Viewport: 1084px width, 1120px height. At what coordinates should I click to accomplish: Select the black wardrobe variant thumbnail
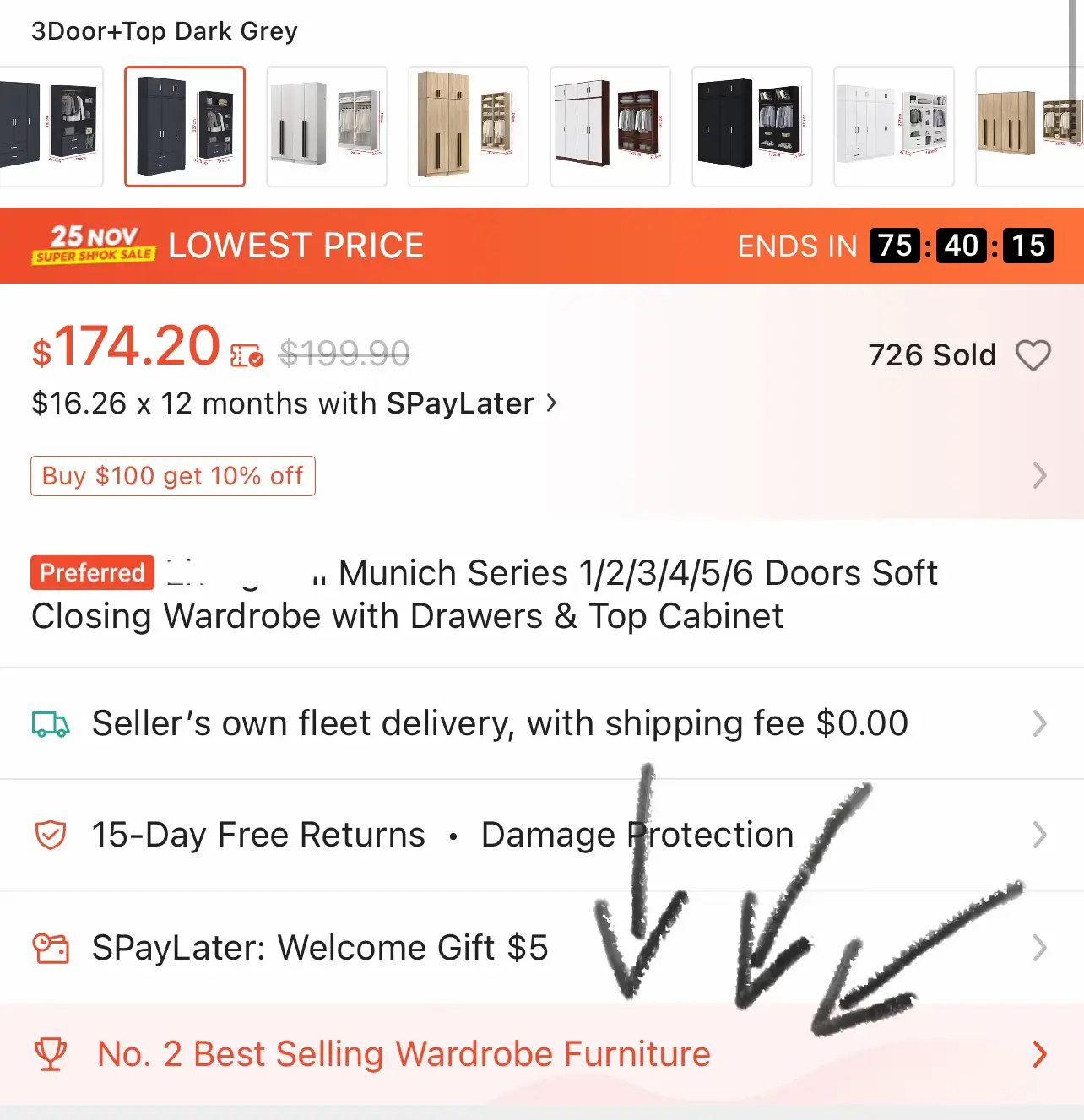[x=752, y=127]
